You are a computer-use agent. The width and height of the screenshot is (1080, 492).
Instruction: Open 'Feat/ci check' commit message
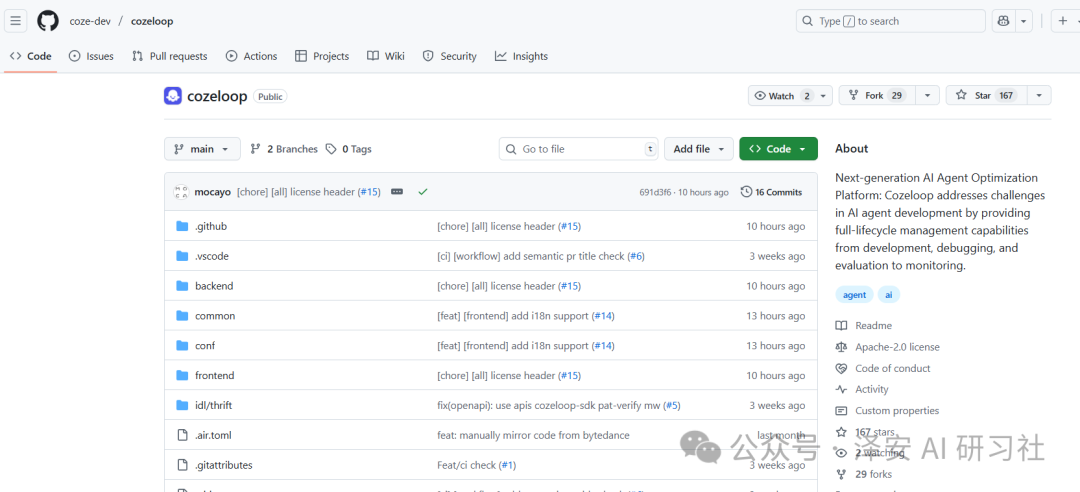pos(466,465)
